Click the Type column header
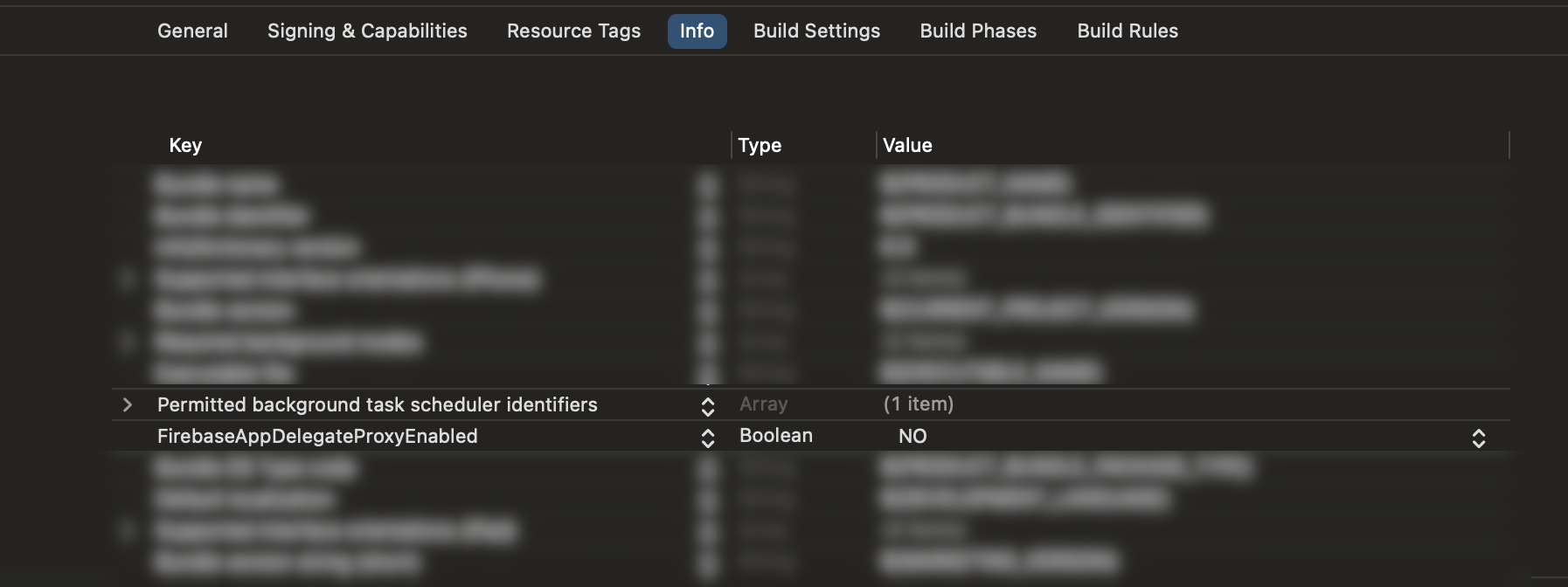Viewport: 1568px width, 587px height. point(760,145)
